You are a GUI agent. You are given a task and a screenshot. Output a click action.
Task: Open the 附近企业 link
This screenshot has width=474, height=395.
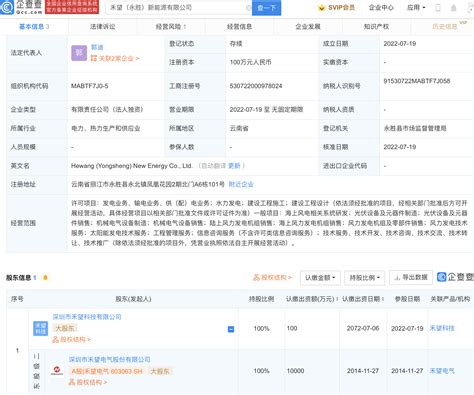pyautogui.click(x=241, y=184)
